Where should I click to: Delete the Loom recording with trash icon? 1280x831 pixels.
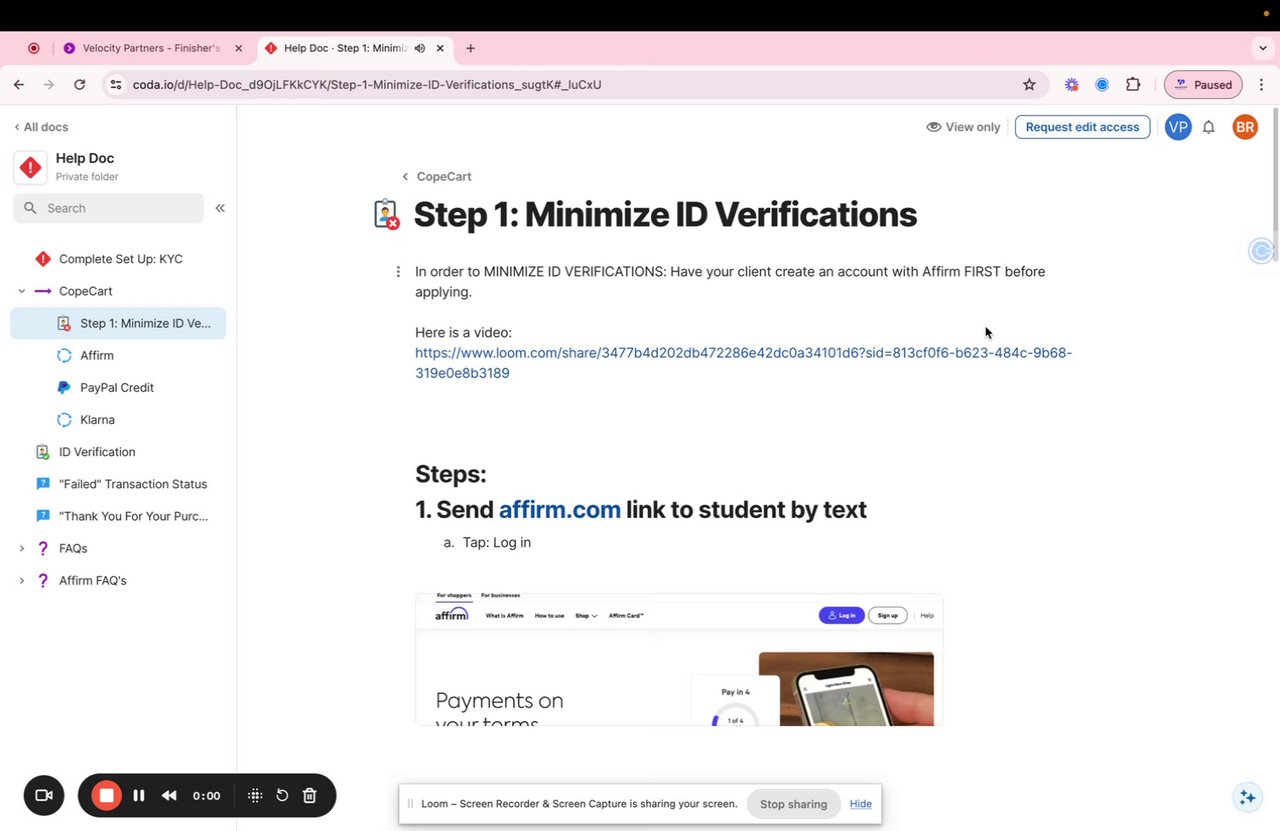pos(310,796)
